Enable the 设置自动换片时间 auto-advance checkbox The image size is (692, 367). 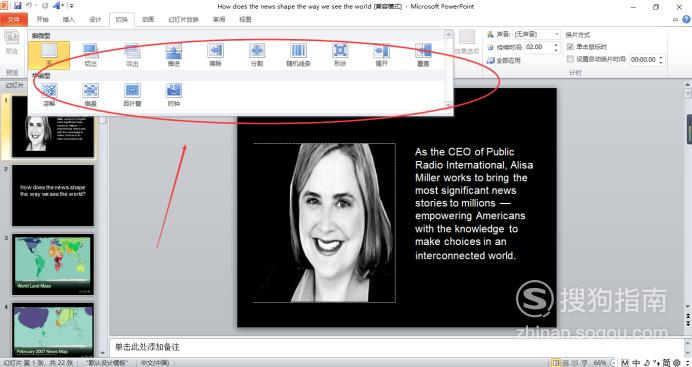[x=570, y=59]
